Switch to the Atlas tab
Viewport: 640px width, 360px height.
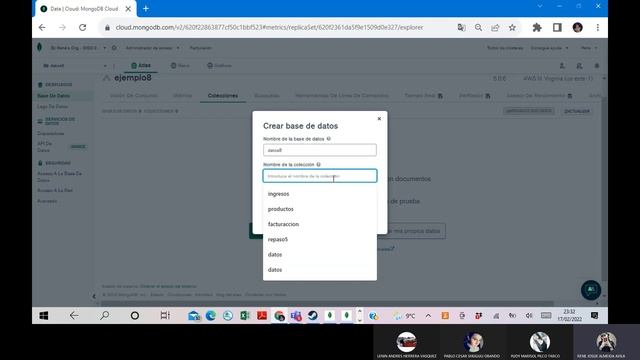pyautogui.click(x=141, y=65)
